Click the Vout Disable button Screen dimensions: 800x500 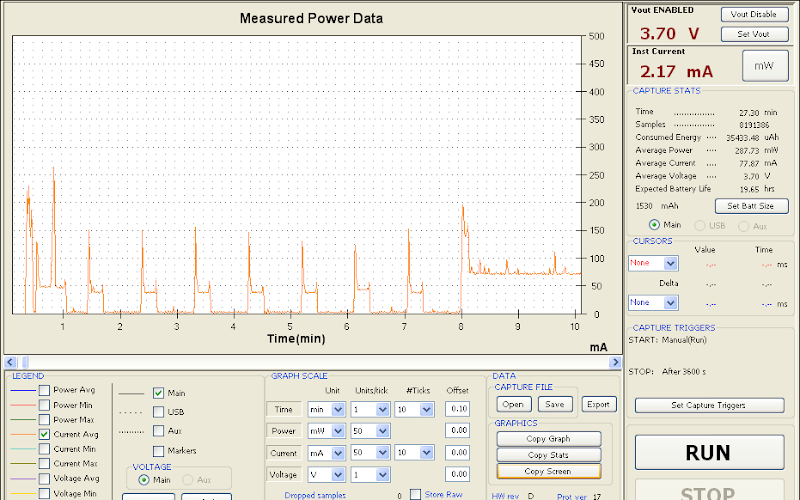tap(755, 14)
